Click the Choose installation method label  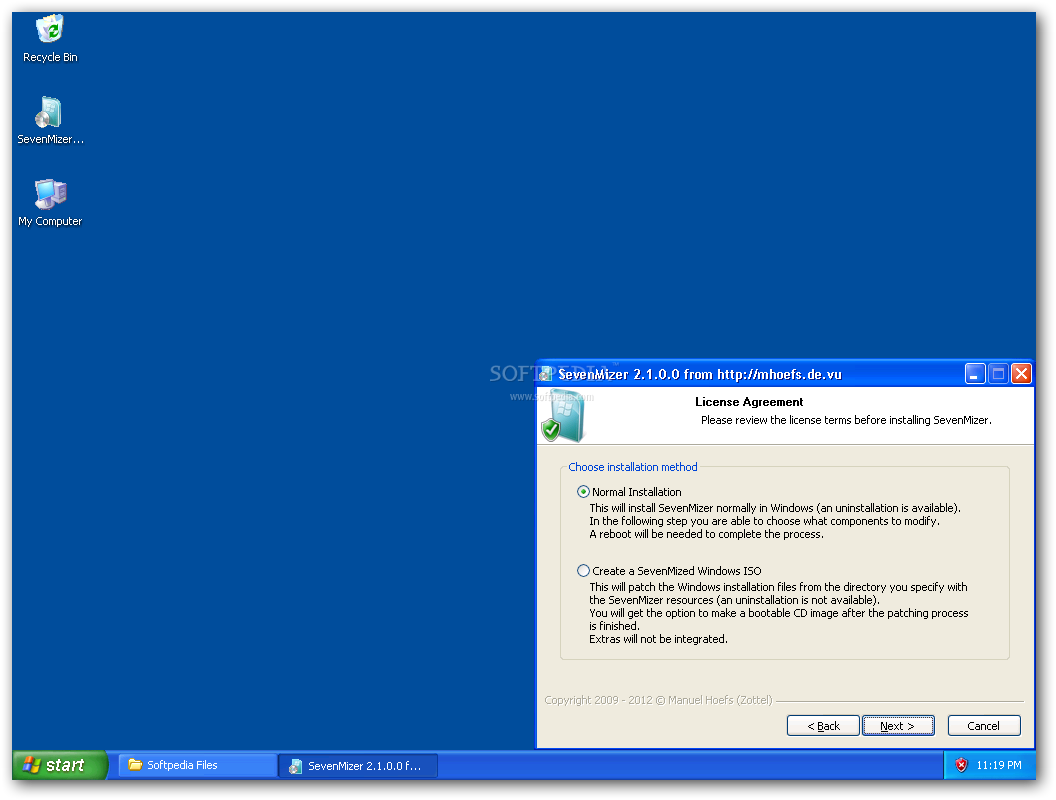(632, 467)
